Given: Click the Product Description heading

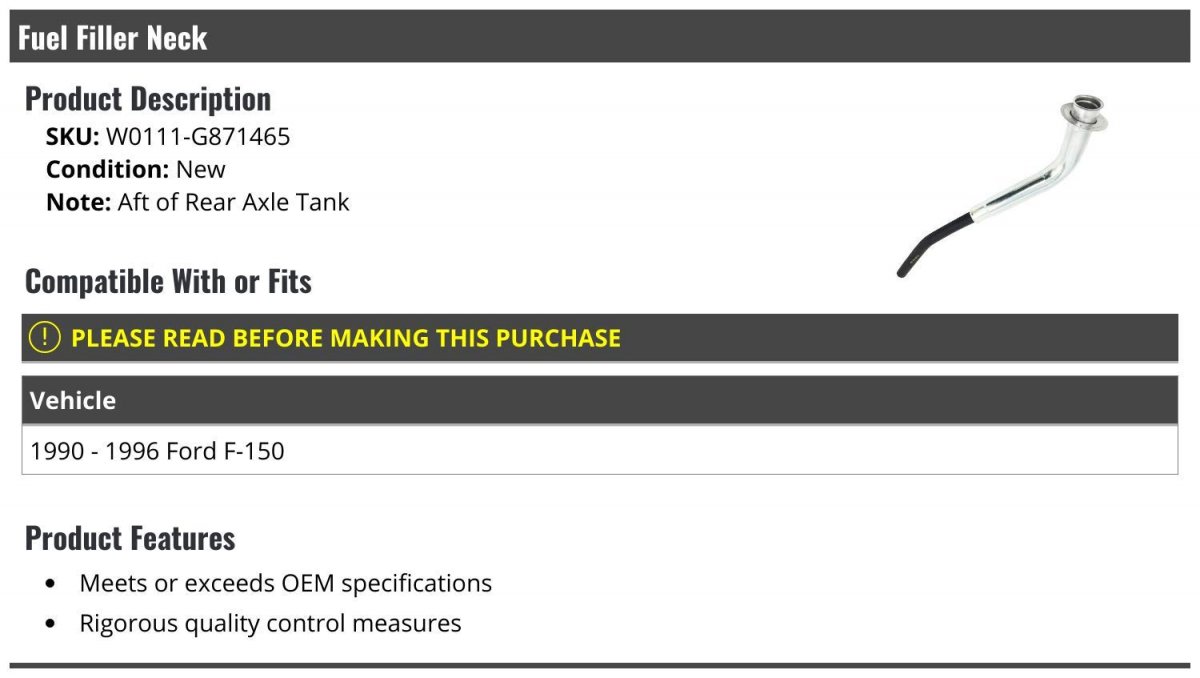Looking at the screenshot, I should 148,98.
